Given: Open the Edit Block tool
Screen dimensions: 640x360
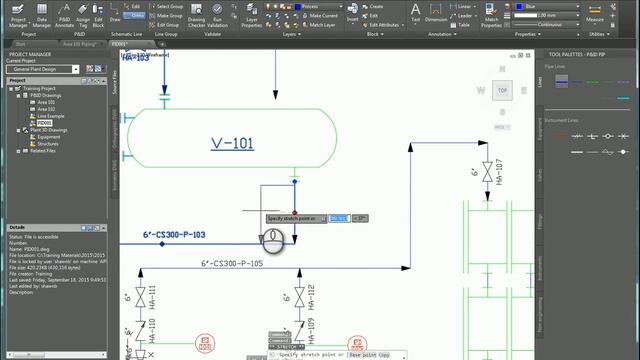Looking at the screenshot, I should click(98, 16).
